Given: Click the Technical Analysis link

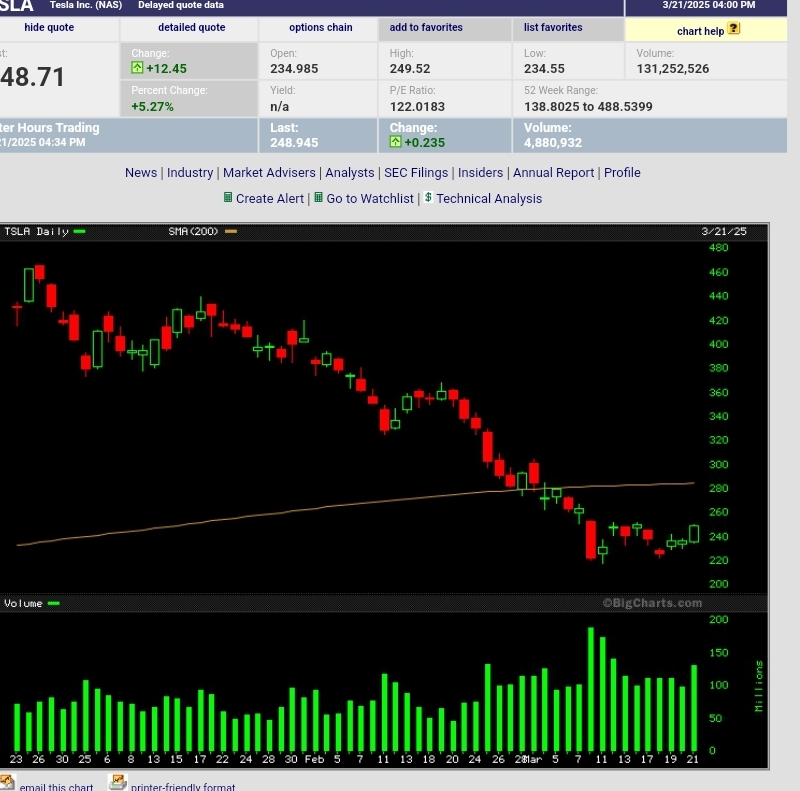Looking at the screenshot, I should [489, 199].
